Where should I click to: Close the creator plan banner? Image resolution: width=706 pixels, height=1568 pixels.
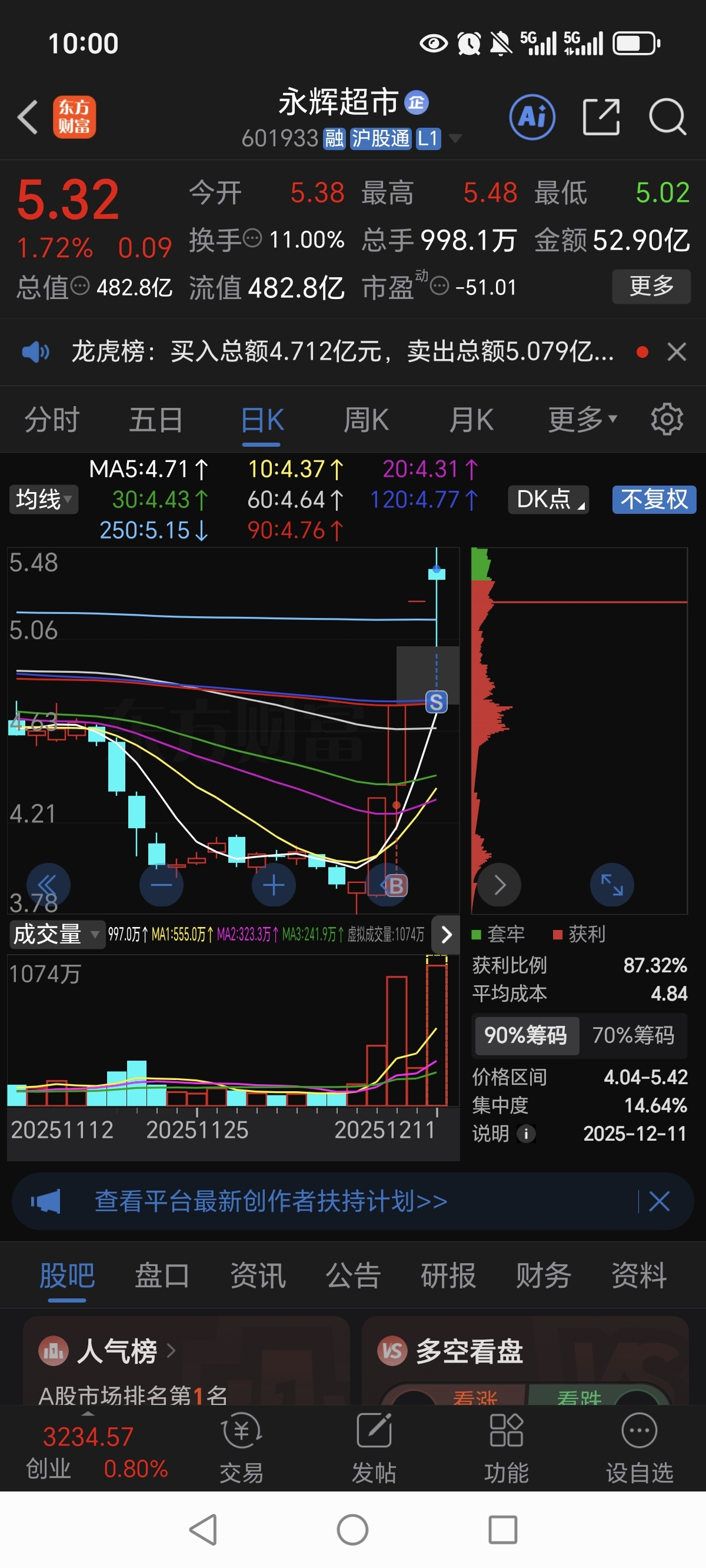point(659,1201)
